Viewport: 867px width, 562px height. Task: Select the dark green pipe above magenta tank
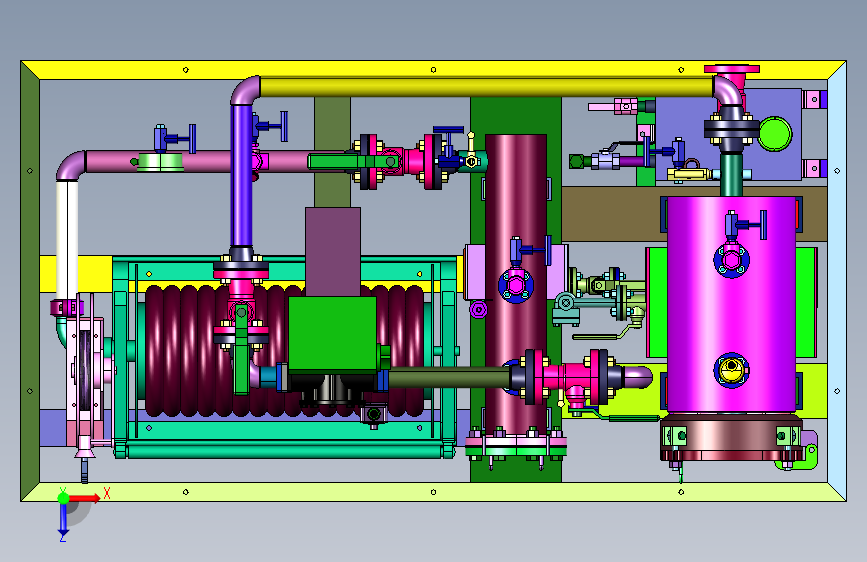732,175
